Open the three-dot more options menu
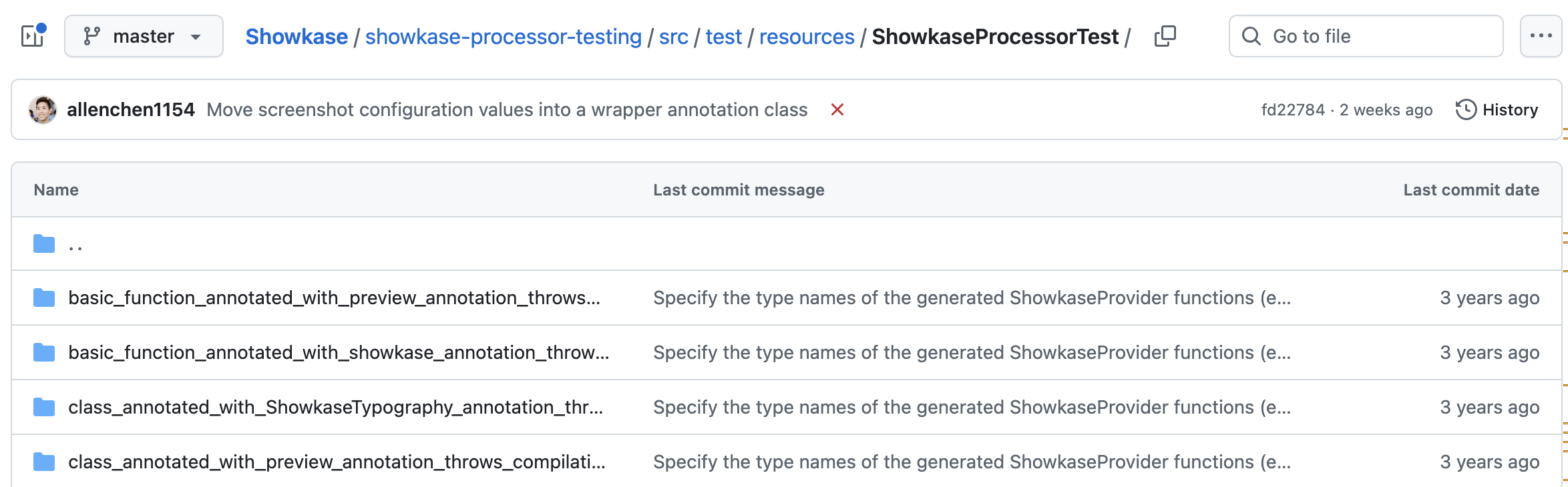The height and width of the screenshot is (487, 1568). pyautogui.click(x=1541, y=36)
